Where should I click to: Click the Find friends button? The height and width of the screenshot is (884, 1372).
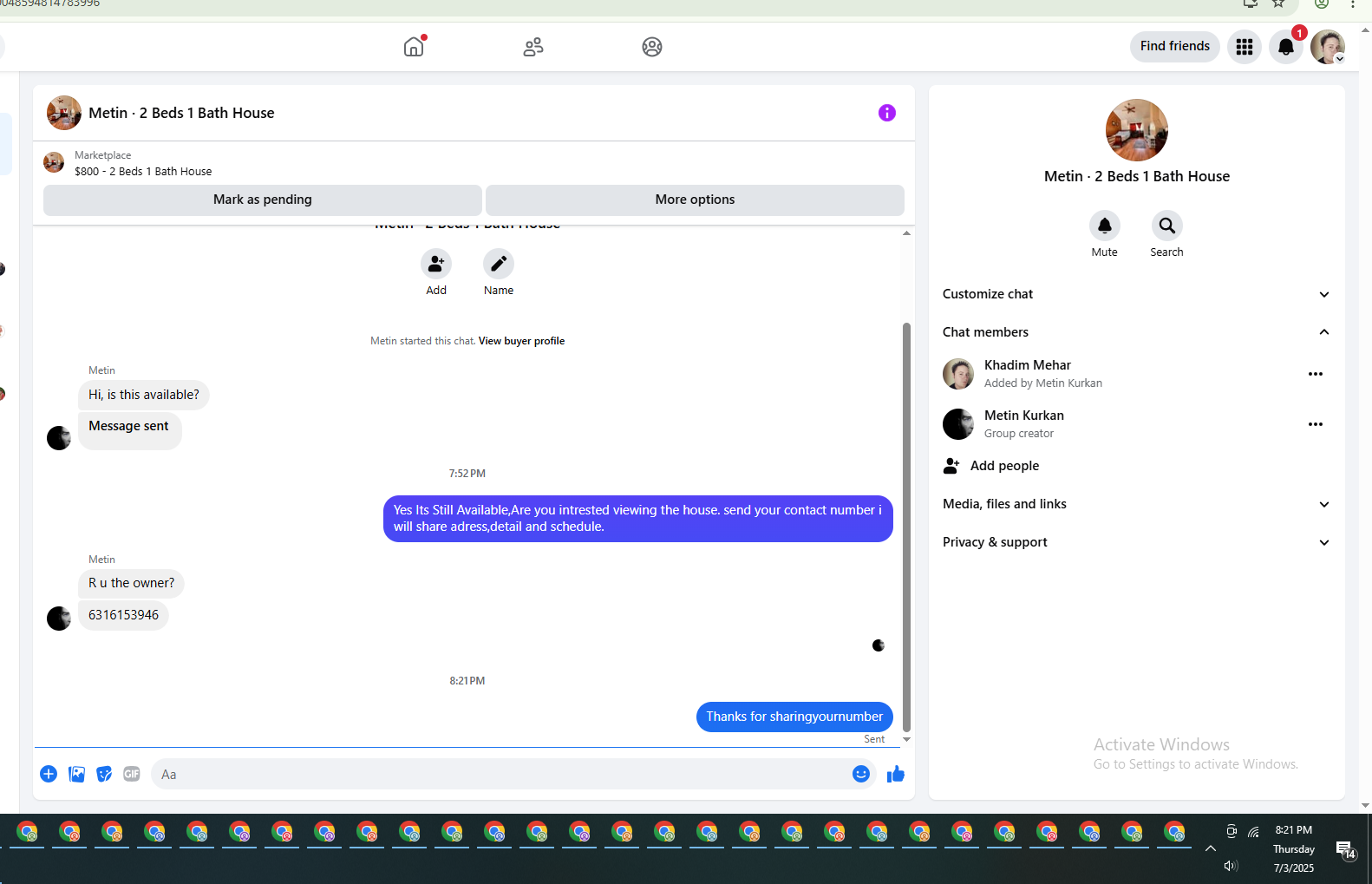click(1174, 46)
